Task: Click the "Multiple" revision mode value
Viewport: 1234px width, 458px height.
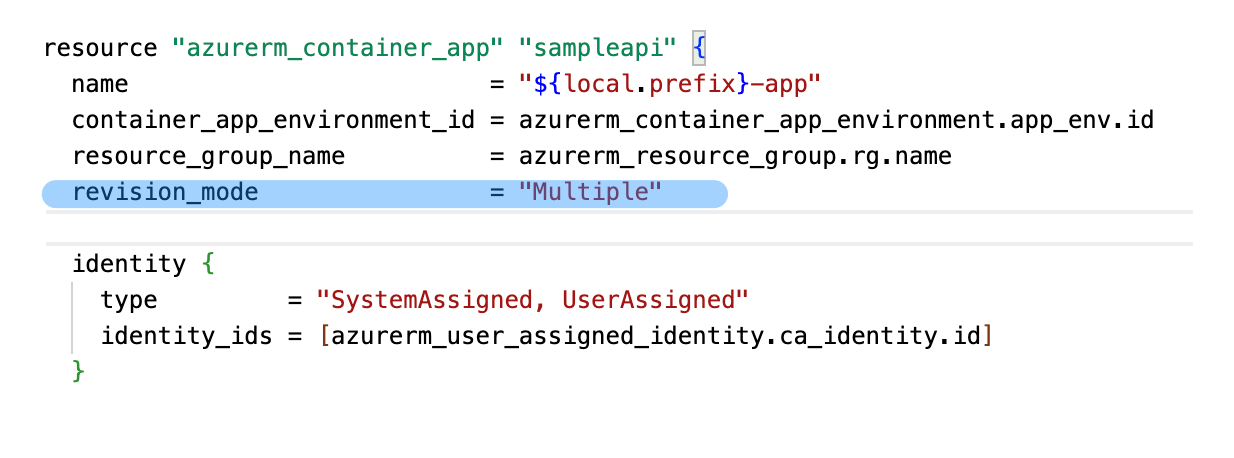Action: coord(590,193)
